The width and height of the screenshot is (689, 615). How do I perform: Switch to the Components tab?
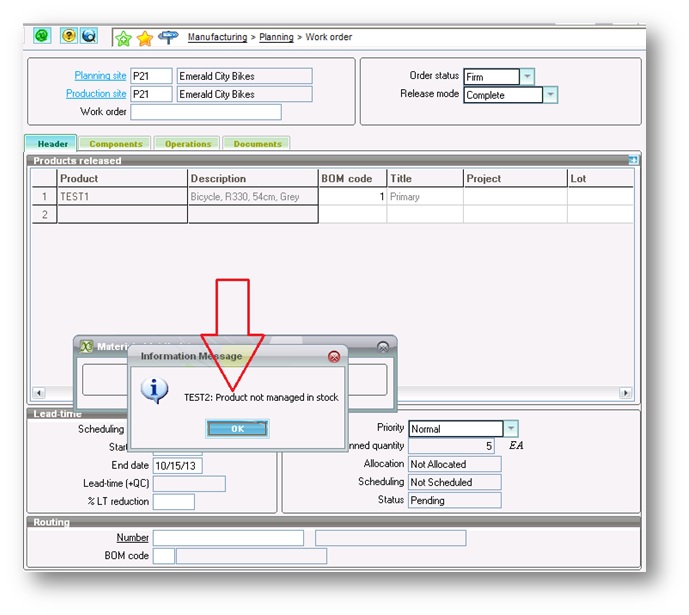coord(115,144)
